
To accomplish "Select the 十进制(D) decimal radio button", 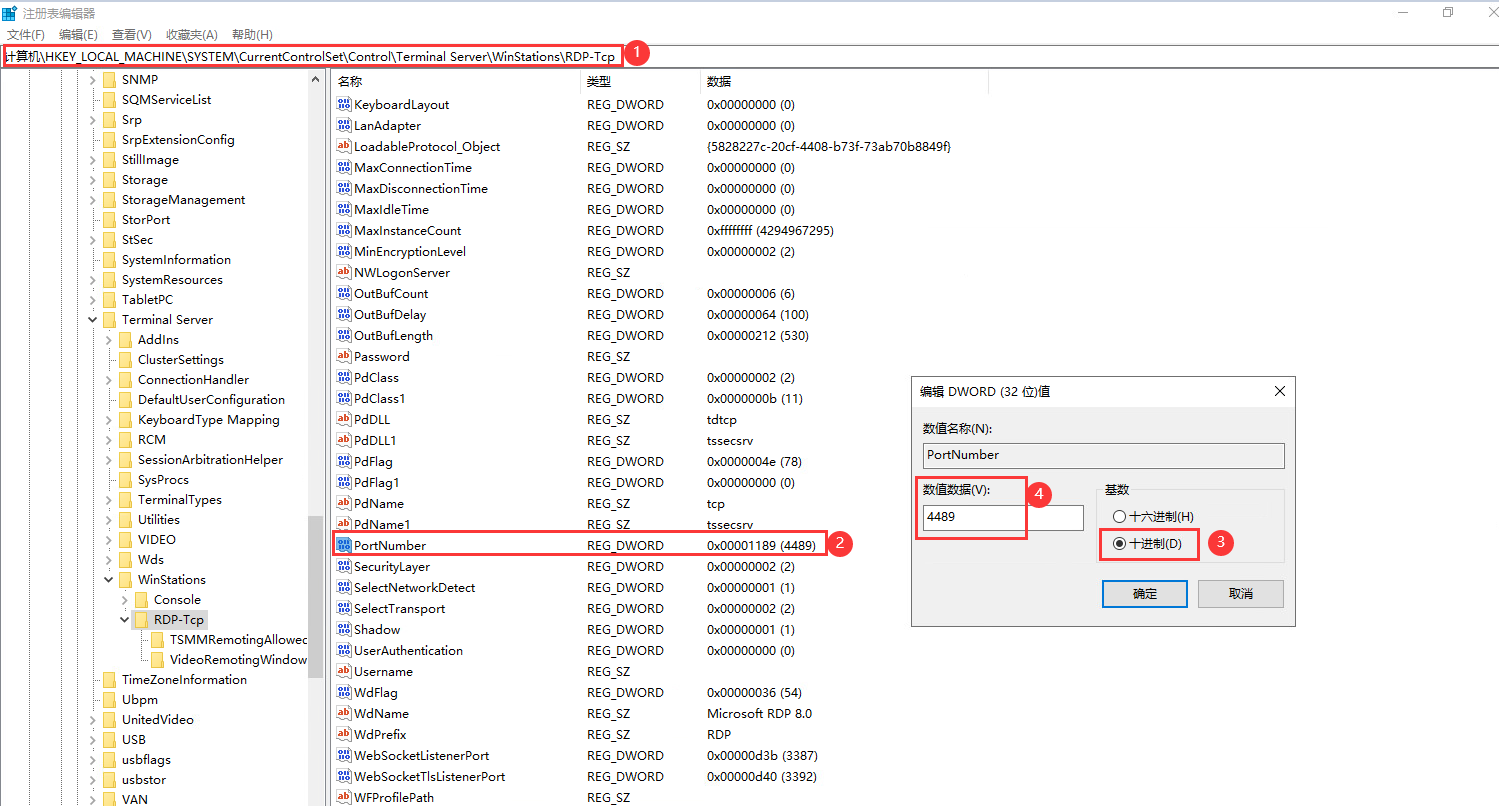I will (1119, 544).
